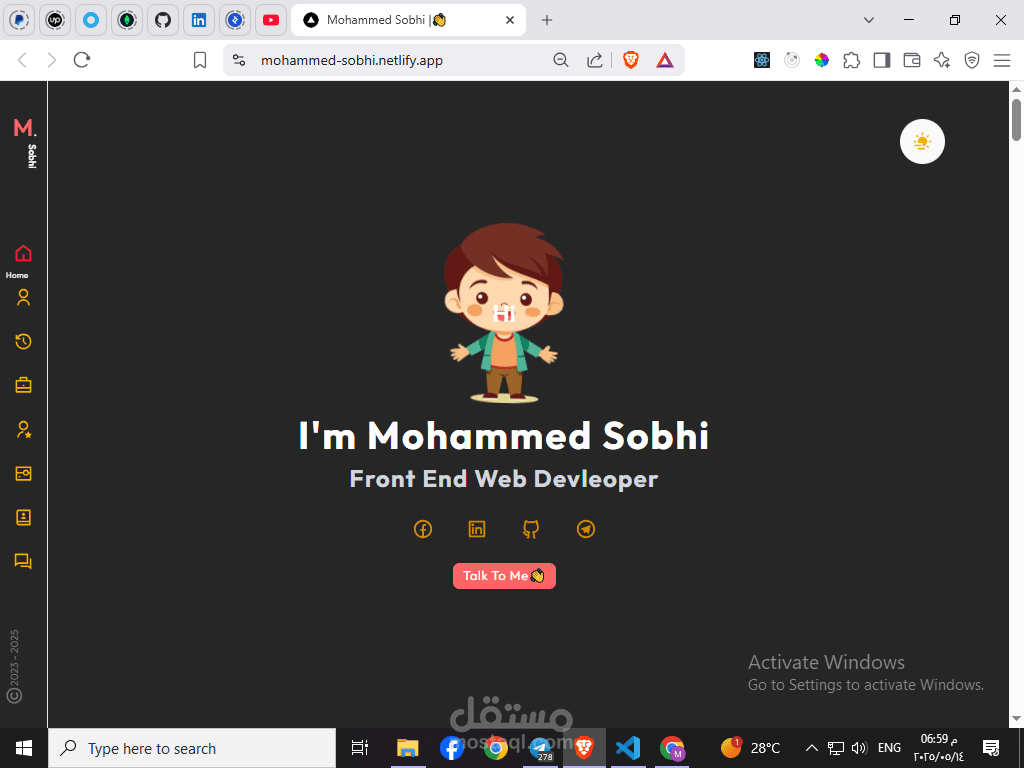Open the Windows notification center
Image resolution: width=1024 pixels, height=768 pixels.
click(991, 748)
